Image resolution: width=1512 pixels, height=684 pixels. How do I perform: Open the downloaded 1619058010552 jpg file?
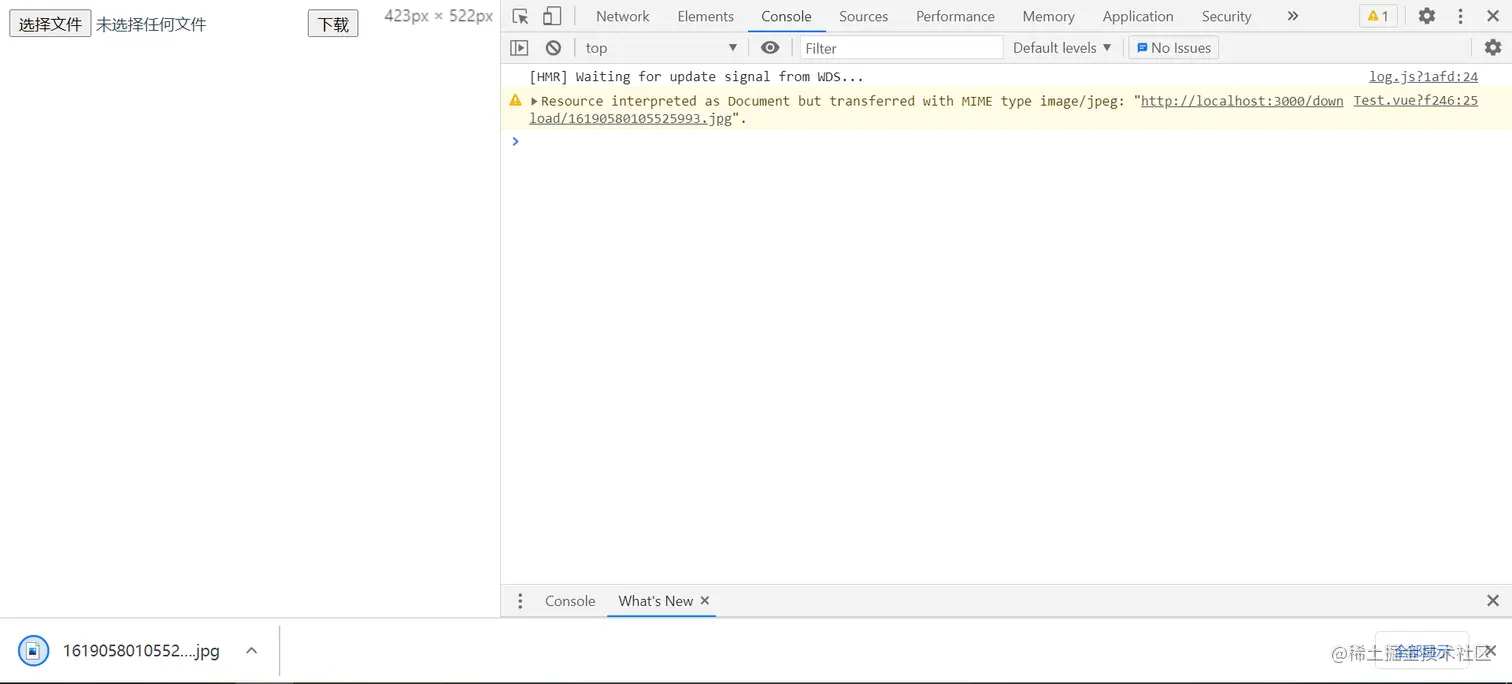click(x=141, y=651)
